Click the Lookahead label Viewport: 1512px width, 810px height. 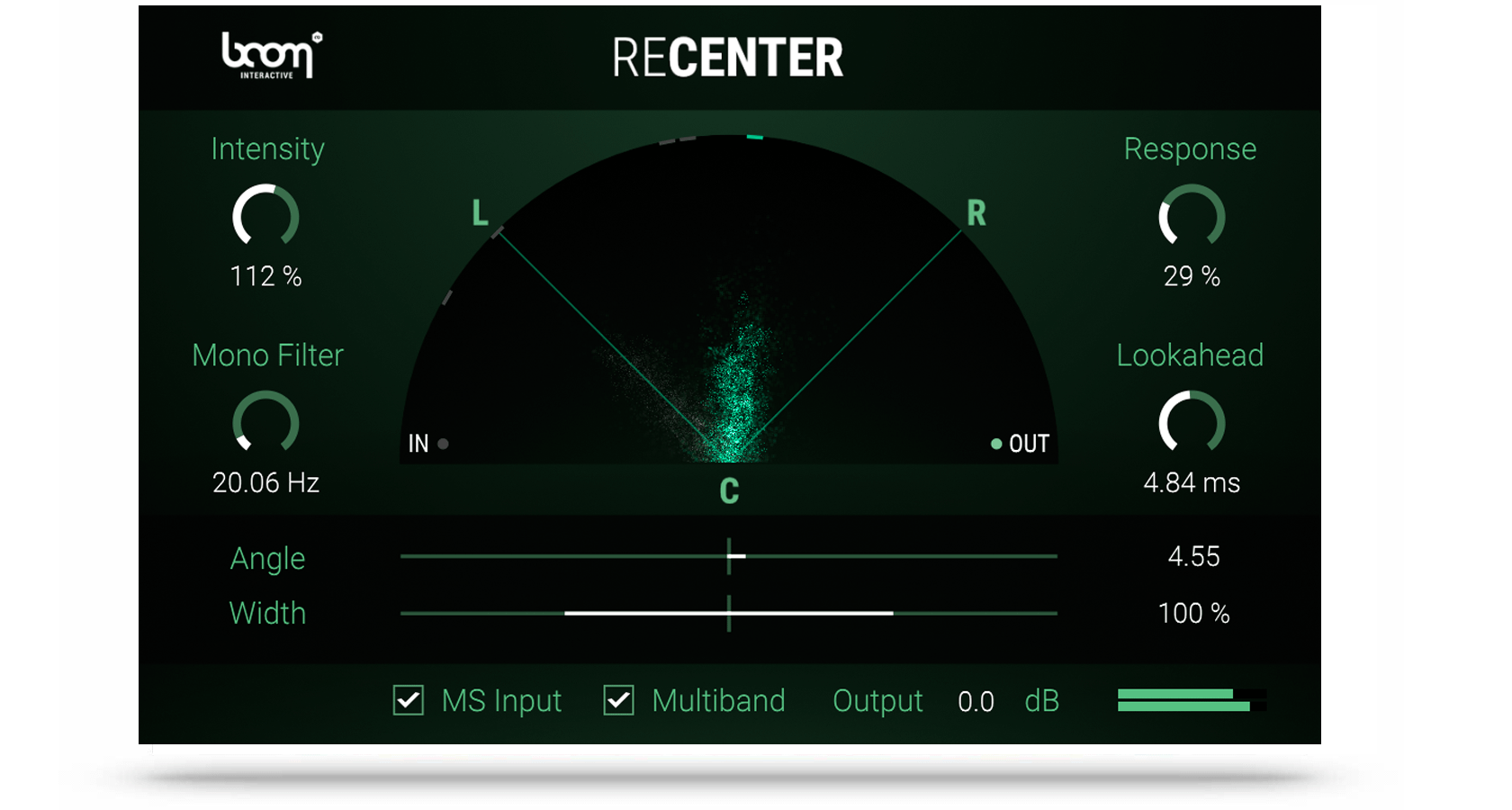[x=1190, y=355]
